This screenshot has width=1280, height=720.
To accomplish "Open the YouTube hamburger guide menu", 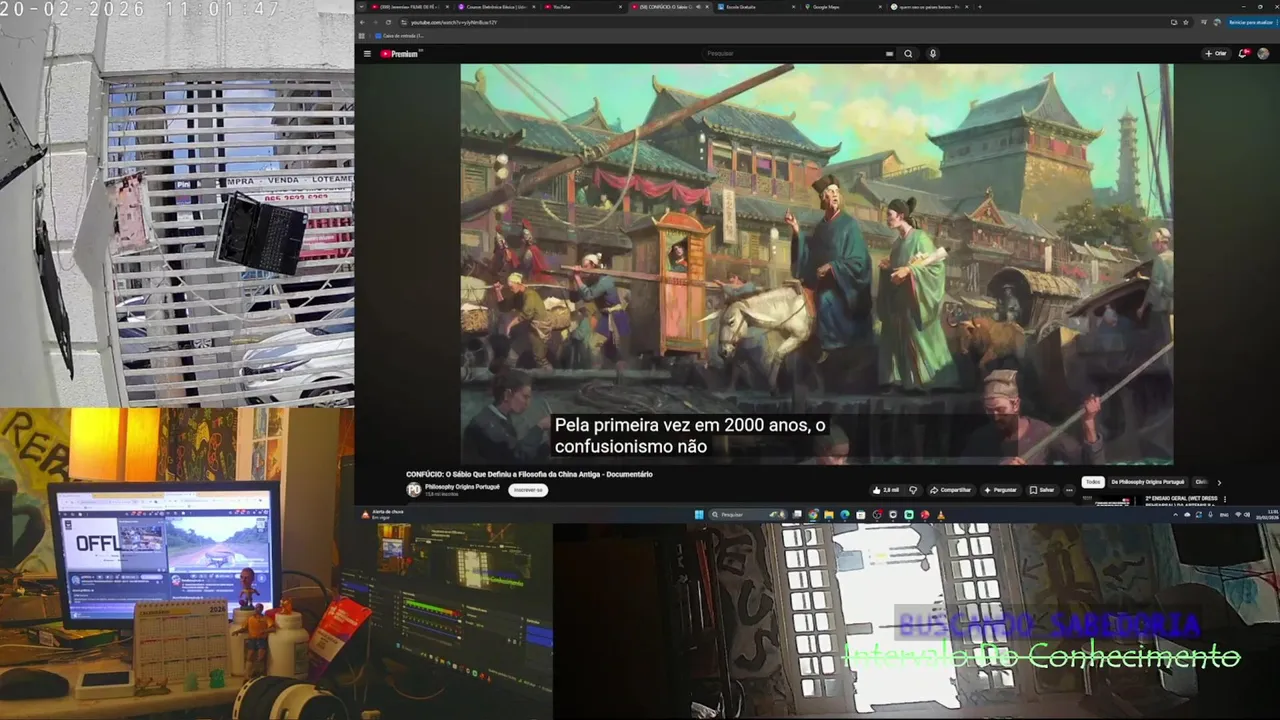I will 367,54.
